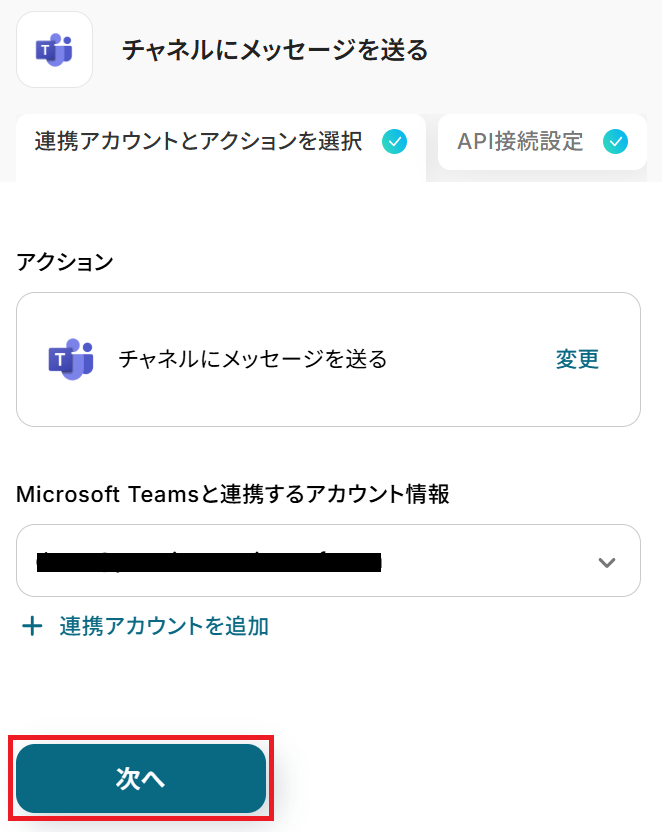This screenshot has height=832, width=662.
Task: Click blank space right of 次へ button
Action: (x=460, y=780)
